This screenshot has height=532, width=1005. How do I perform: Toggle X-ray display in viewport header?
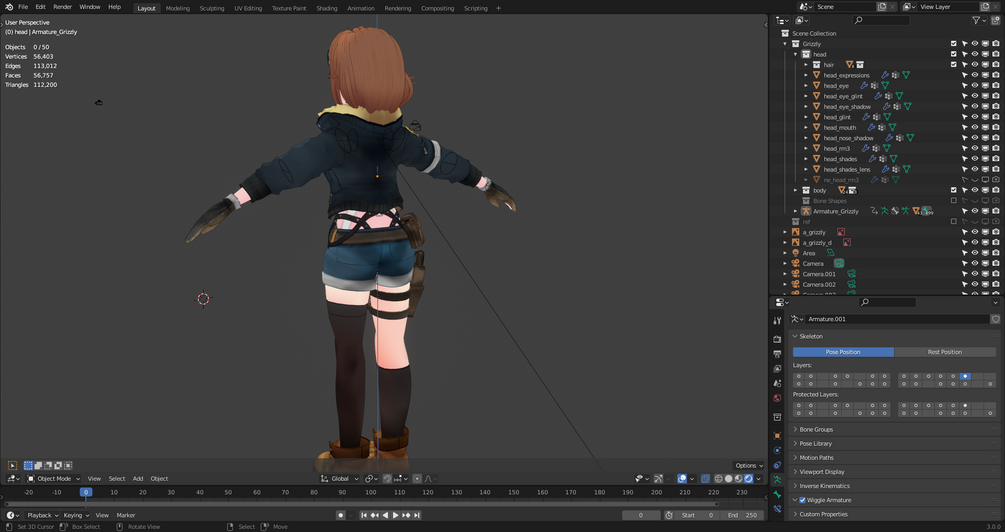click(705, 478)
